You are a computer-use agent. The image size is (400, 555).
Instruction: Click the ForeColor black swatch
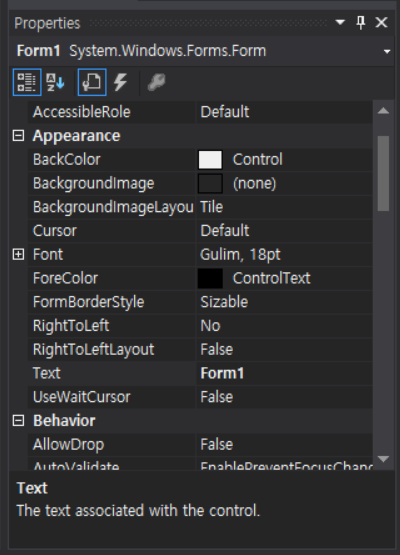[x=210, y=278]
